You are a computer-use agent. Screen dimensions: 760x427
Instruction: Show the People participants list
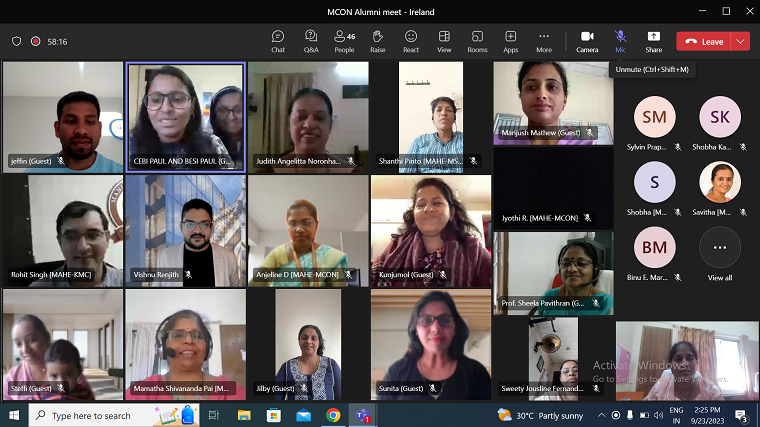pyautogui.click(x=344, y=40)
